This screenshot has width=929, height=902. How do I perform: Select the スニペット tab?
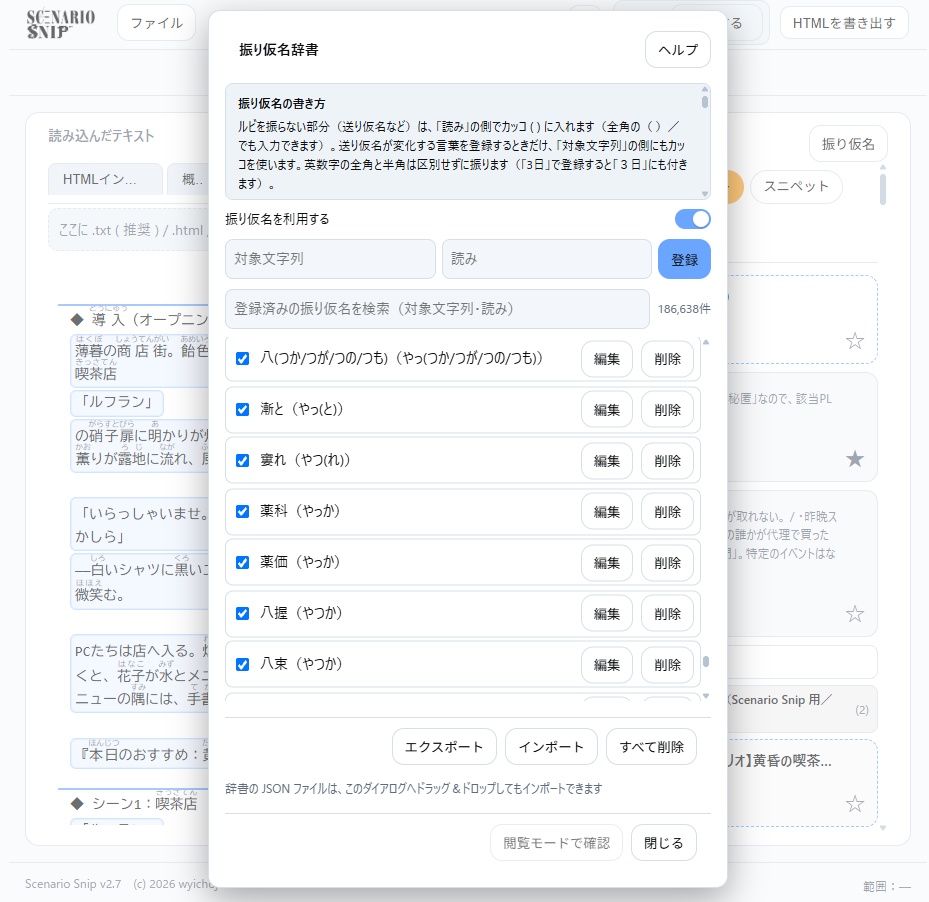click(x=796, y=187)
